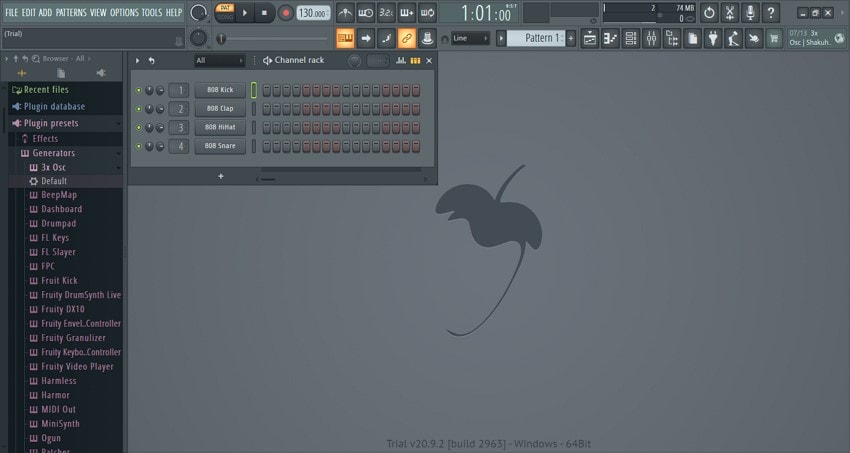Open the help question mark icon
The image size is (850, 453).
[771, 12]
